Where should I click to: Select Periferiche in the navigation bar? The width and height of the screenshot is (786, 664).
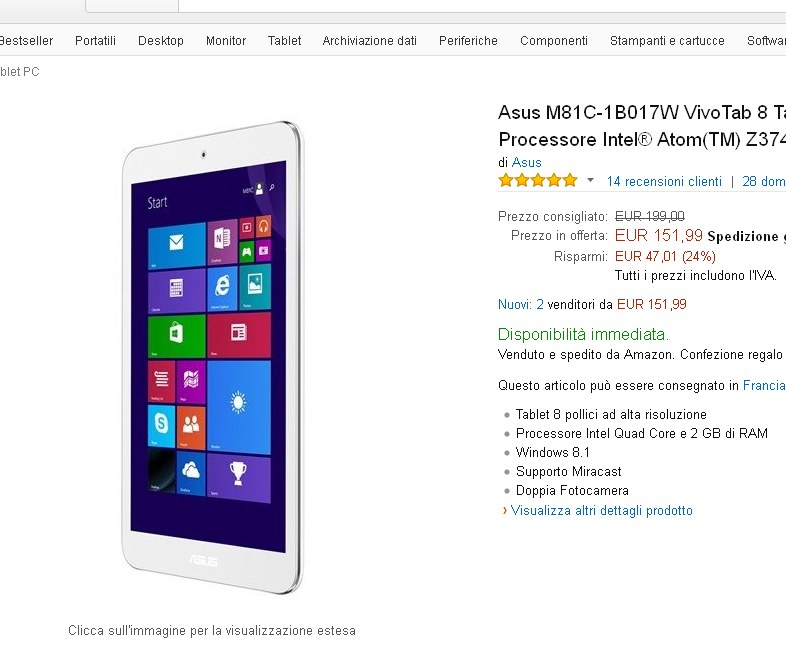(x=468, y=41)
